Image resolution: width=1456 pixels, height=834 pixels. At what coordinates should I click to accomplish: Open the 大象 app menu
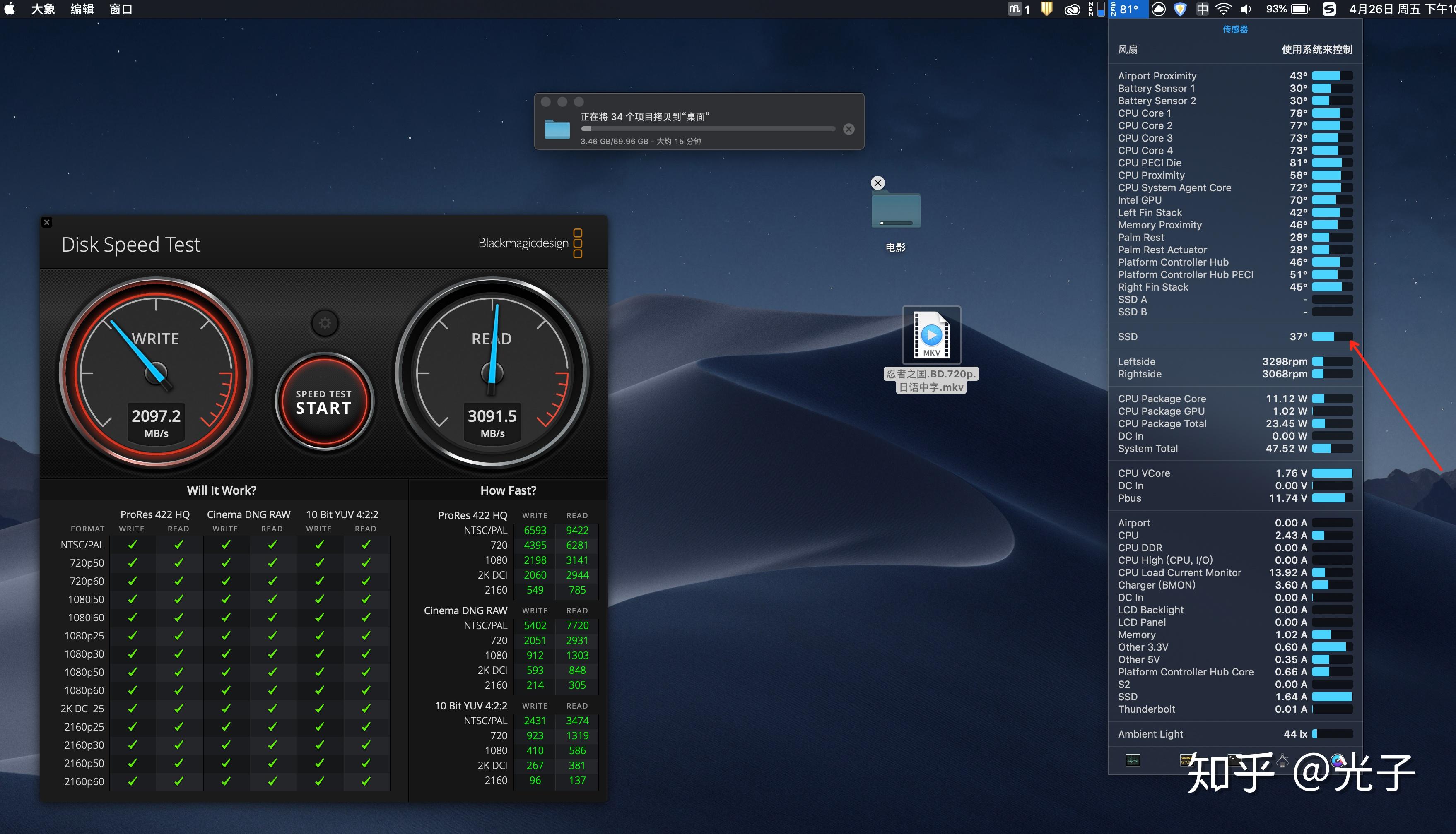pos(43,9)
